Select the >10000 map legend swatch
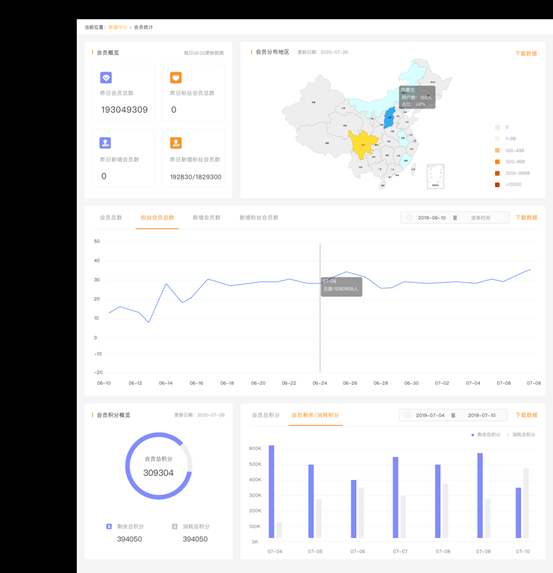This screenshot has width=553, height=573. [497, 185]
